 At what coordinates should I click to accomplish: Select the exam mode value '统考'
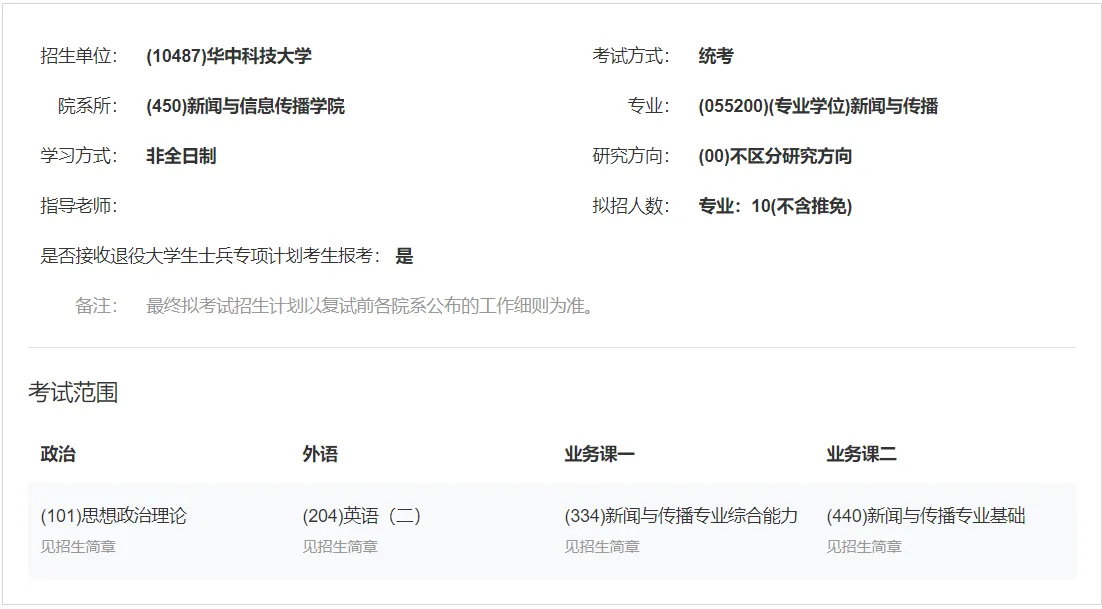tap(716, 56)
